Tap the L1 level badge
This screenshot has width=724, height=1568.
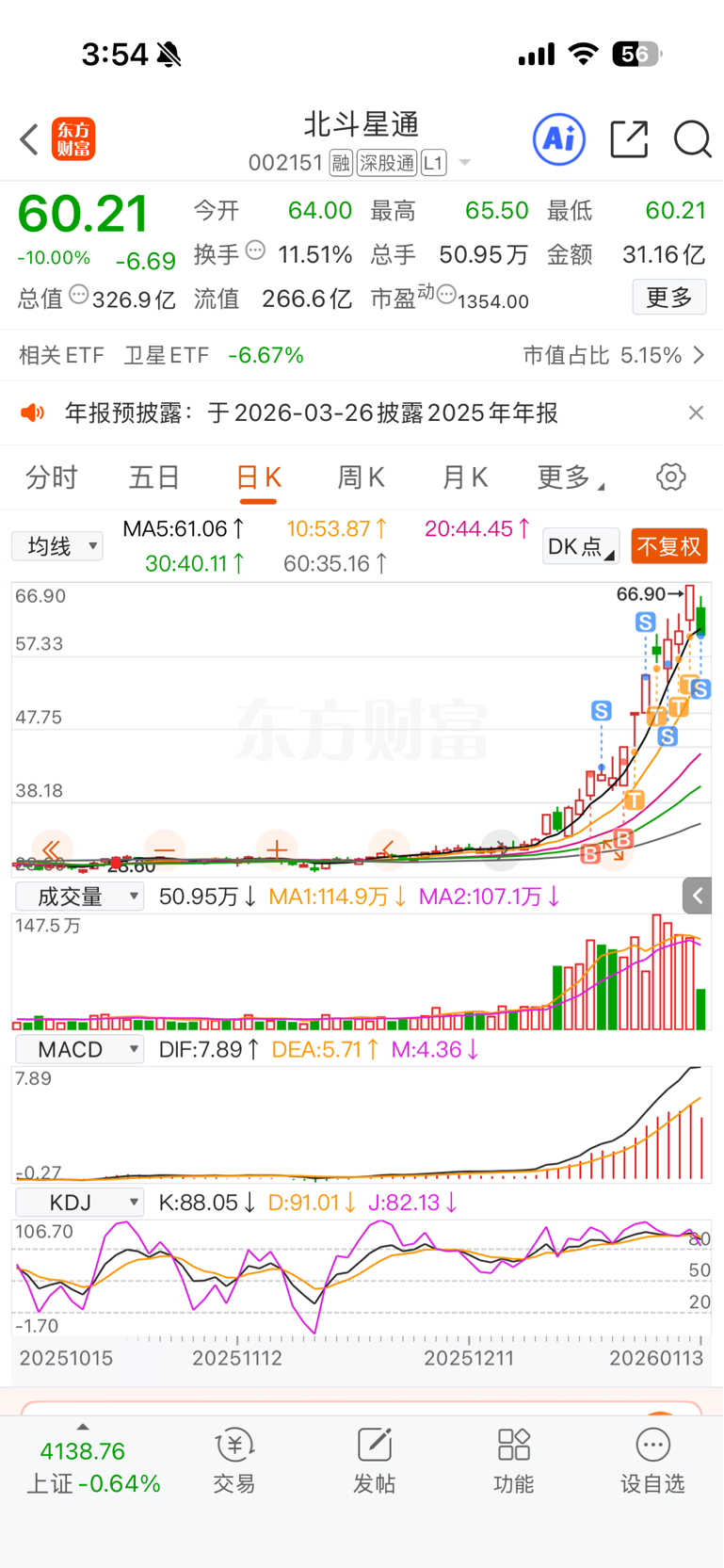433,164
